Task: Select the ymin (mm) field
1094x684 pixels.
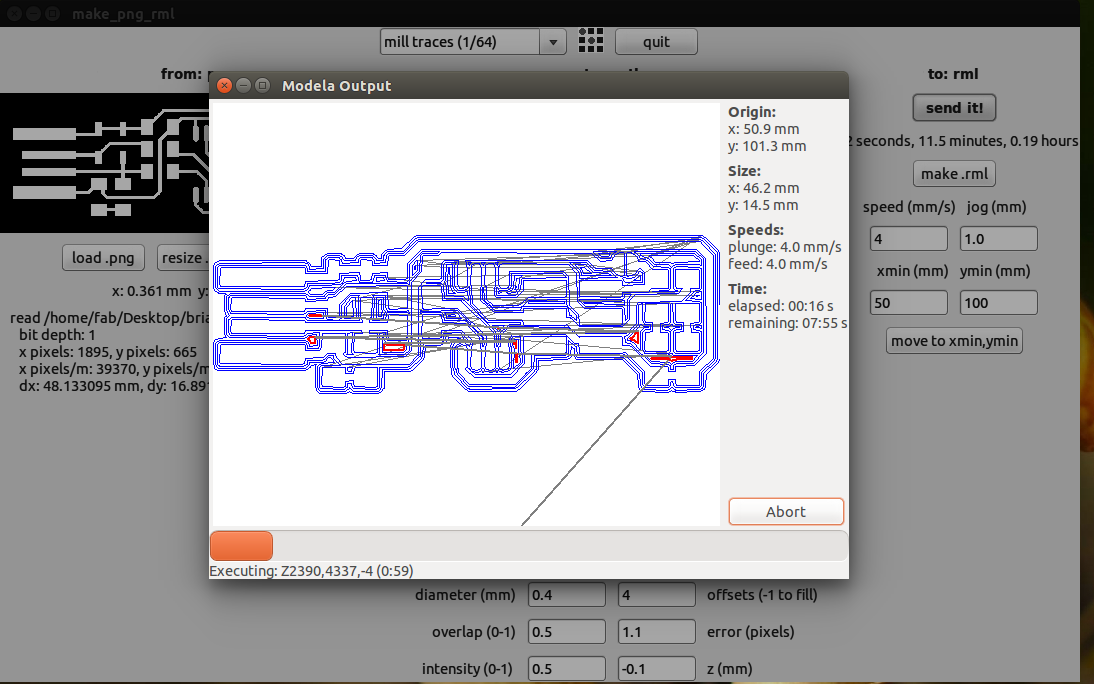Action: pyautogui.click(x=998, y=302)
